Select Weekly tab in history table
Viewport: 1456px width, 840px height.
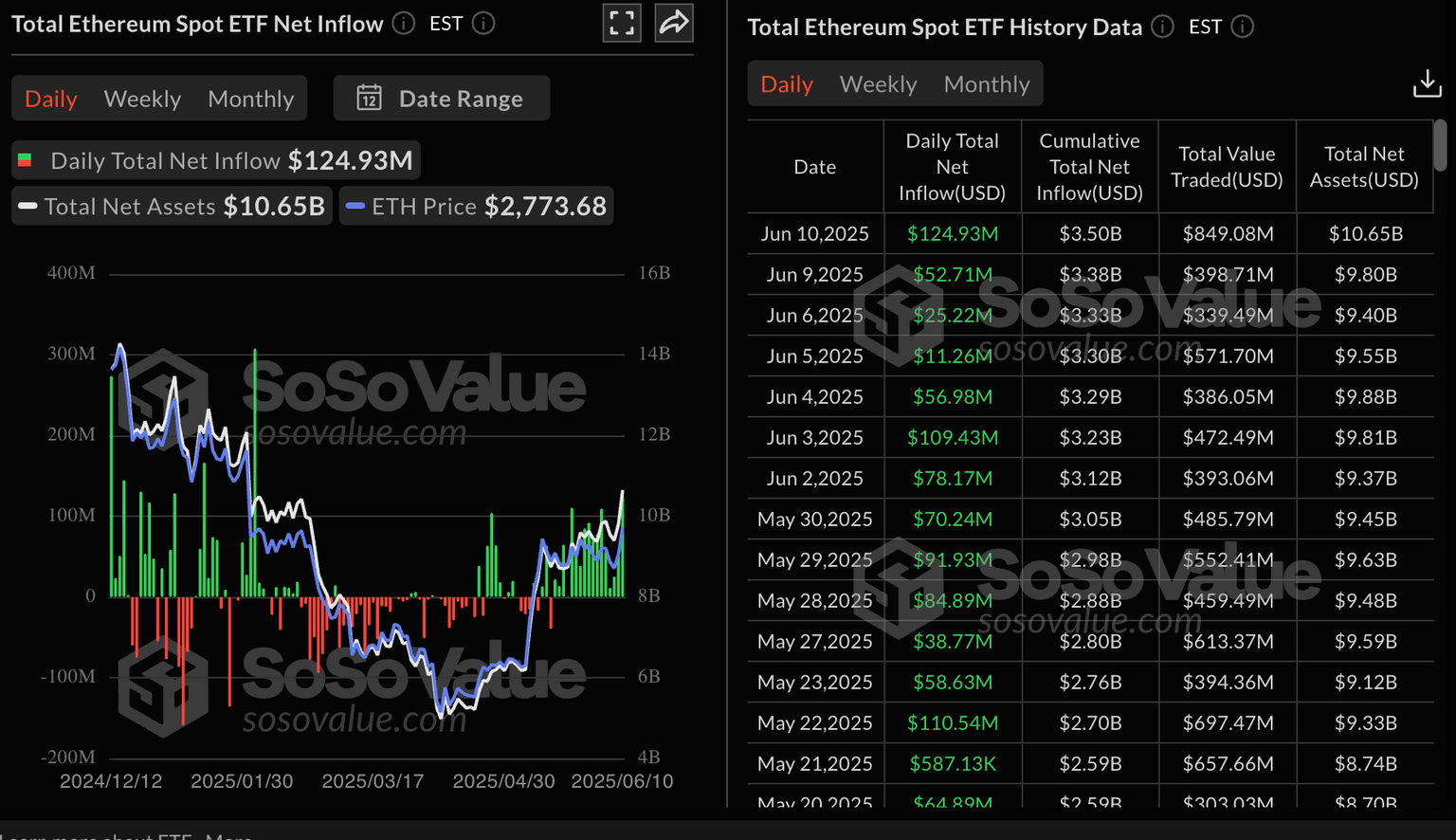click(878, 84)
